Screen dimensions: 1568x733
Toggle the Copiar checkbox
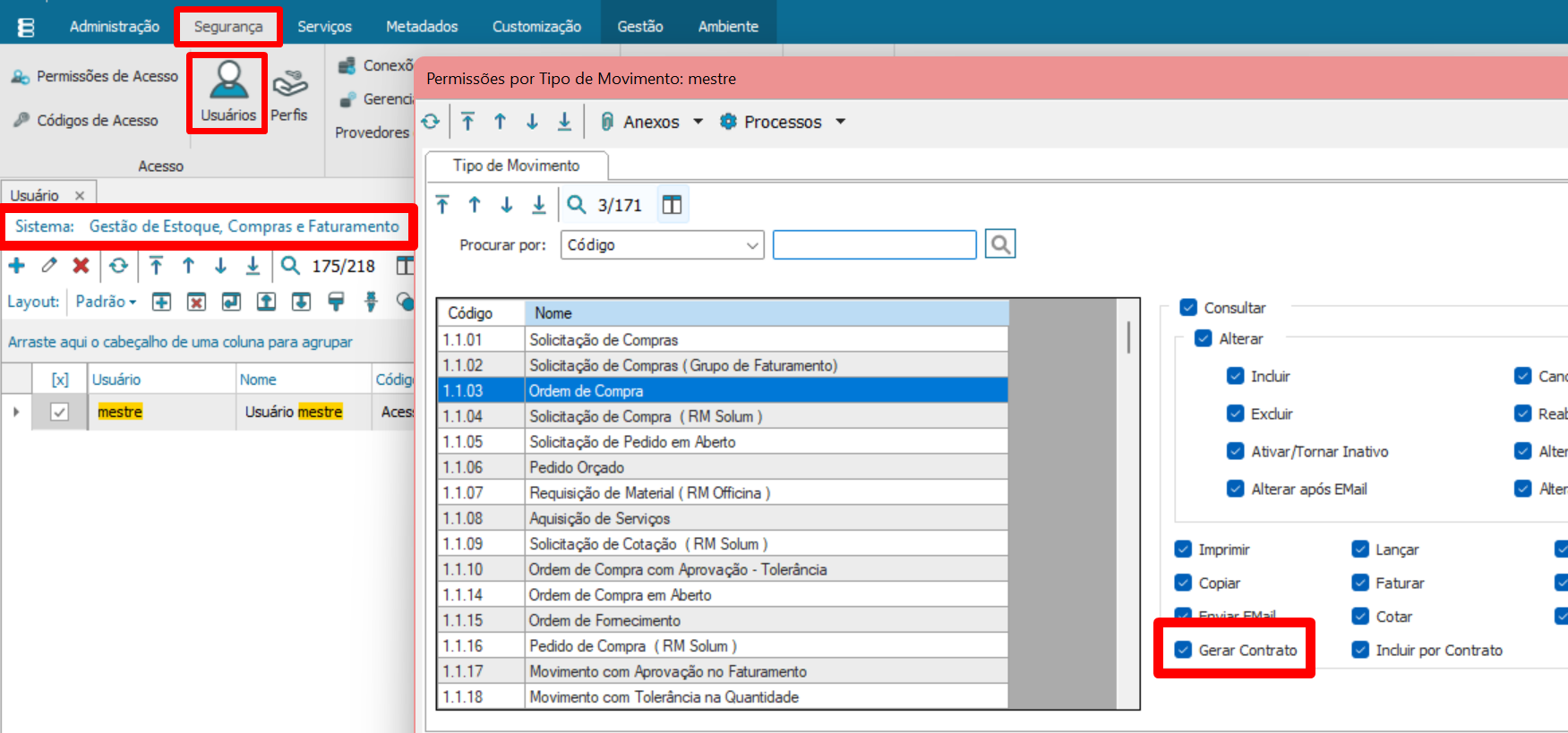(1183, 583)
